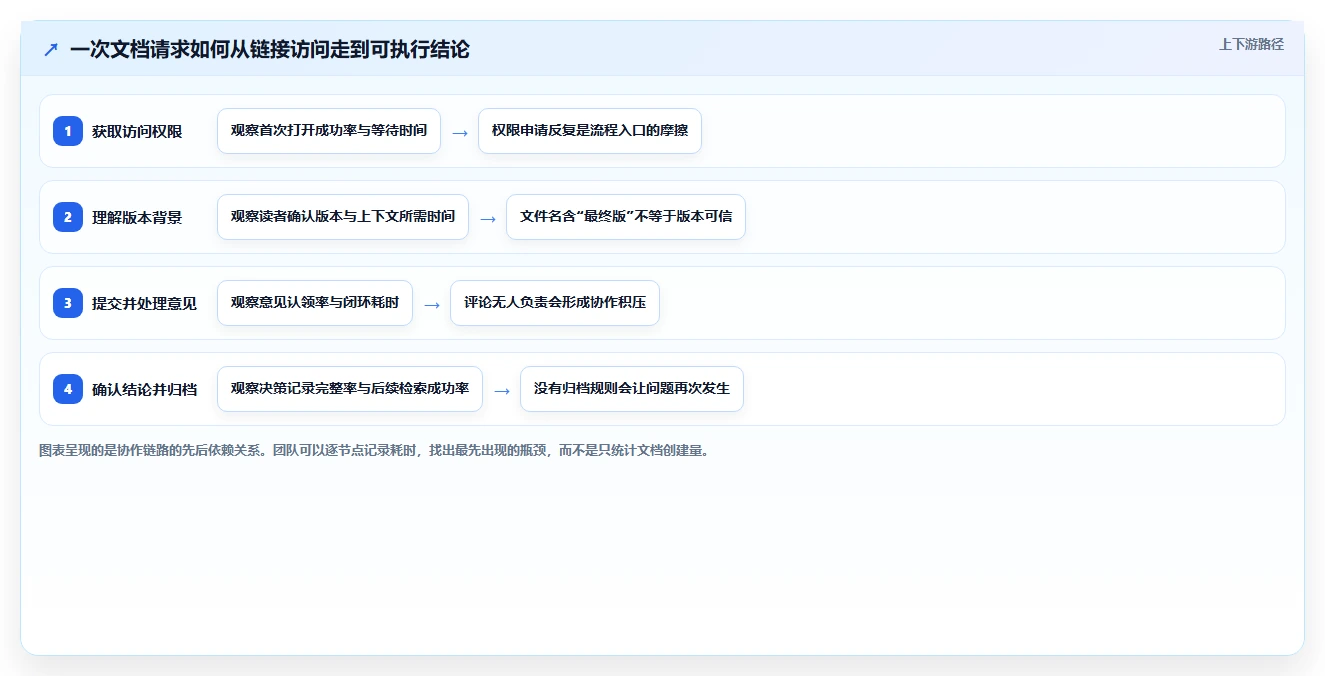Screen dimensions: 1325x676
Task: Click the step label 理解版本背景
Action: coord(137,217)
